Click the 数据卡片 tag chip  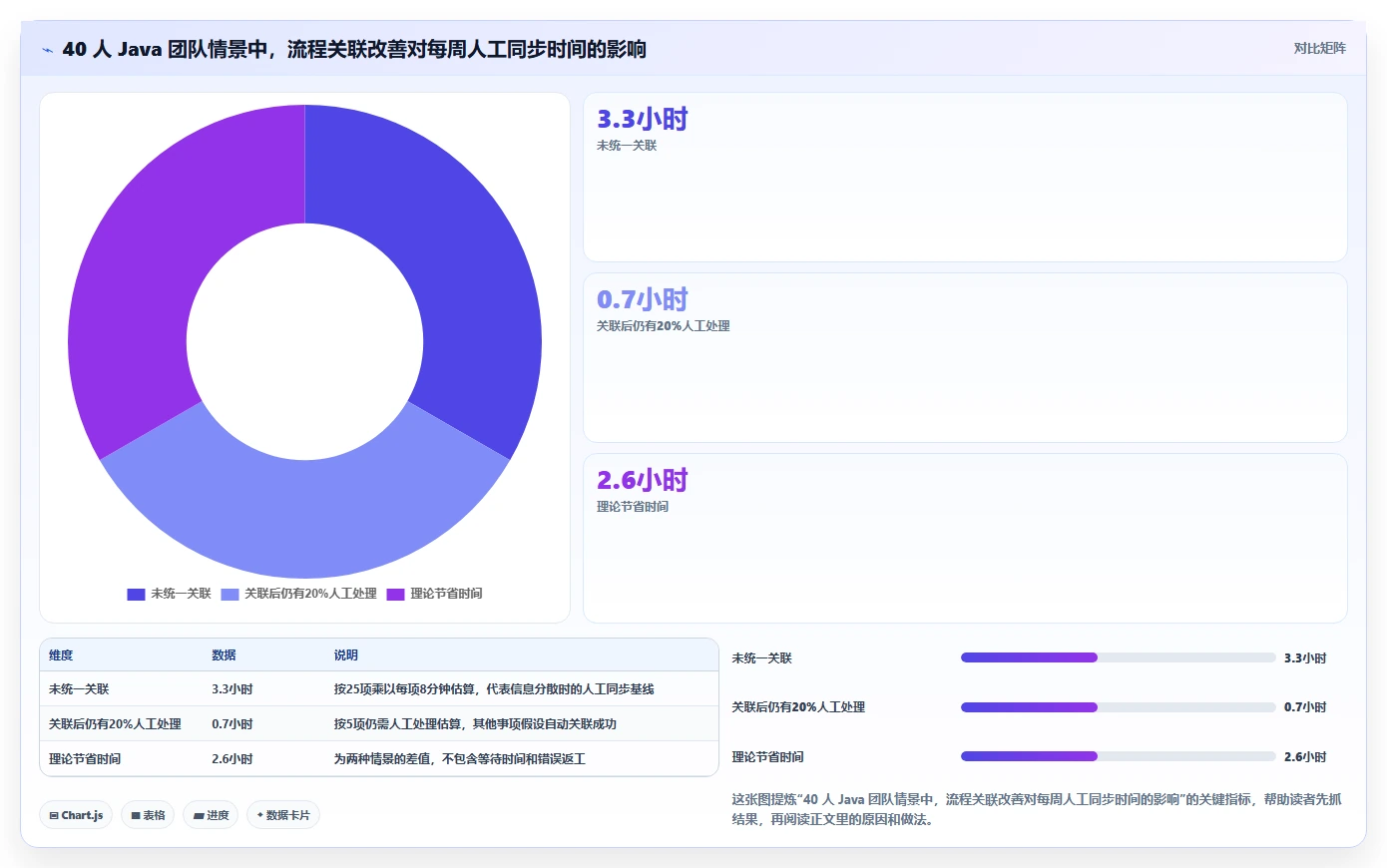coord(283,815)
